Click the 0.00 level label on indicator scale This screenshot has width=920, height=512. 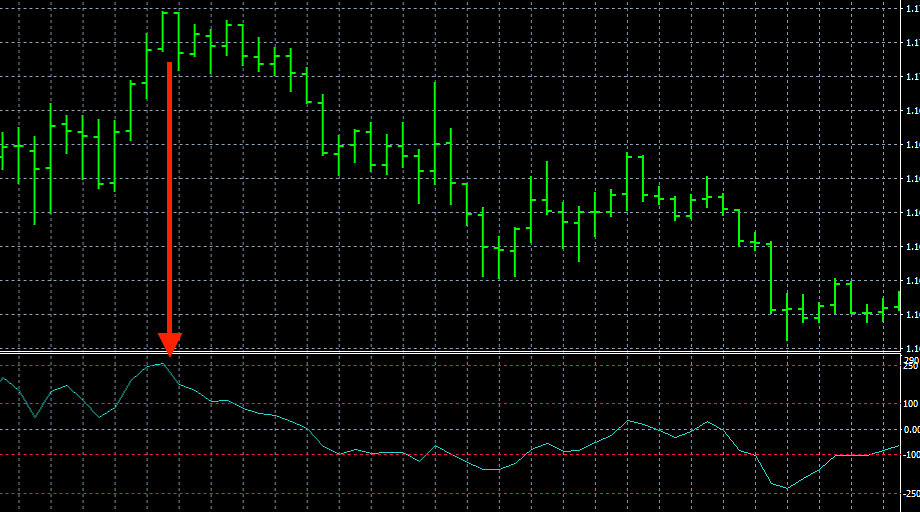tap(911, 429)
